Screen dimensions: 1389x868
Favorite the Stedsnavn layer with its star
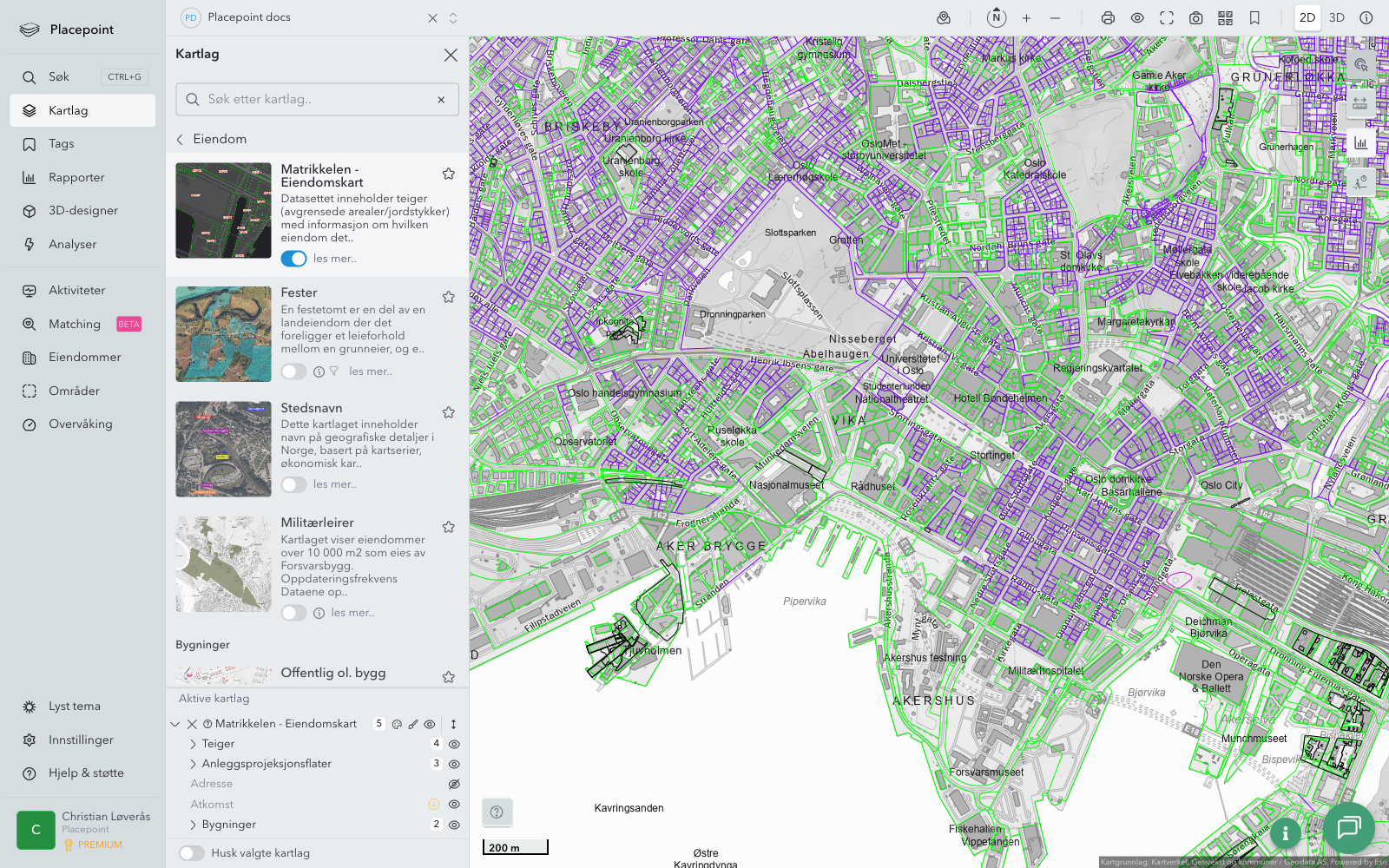(x=449, y=412)
